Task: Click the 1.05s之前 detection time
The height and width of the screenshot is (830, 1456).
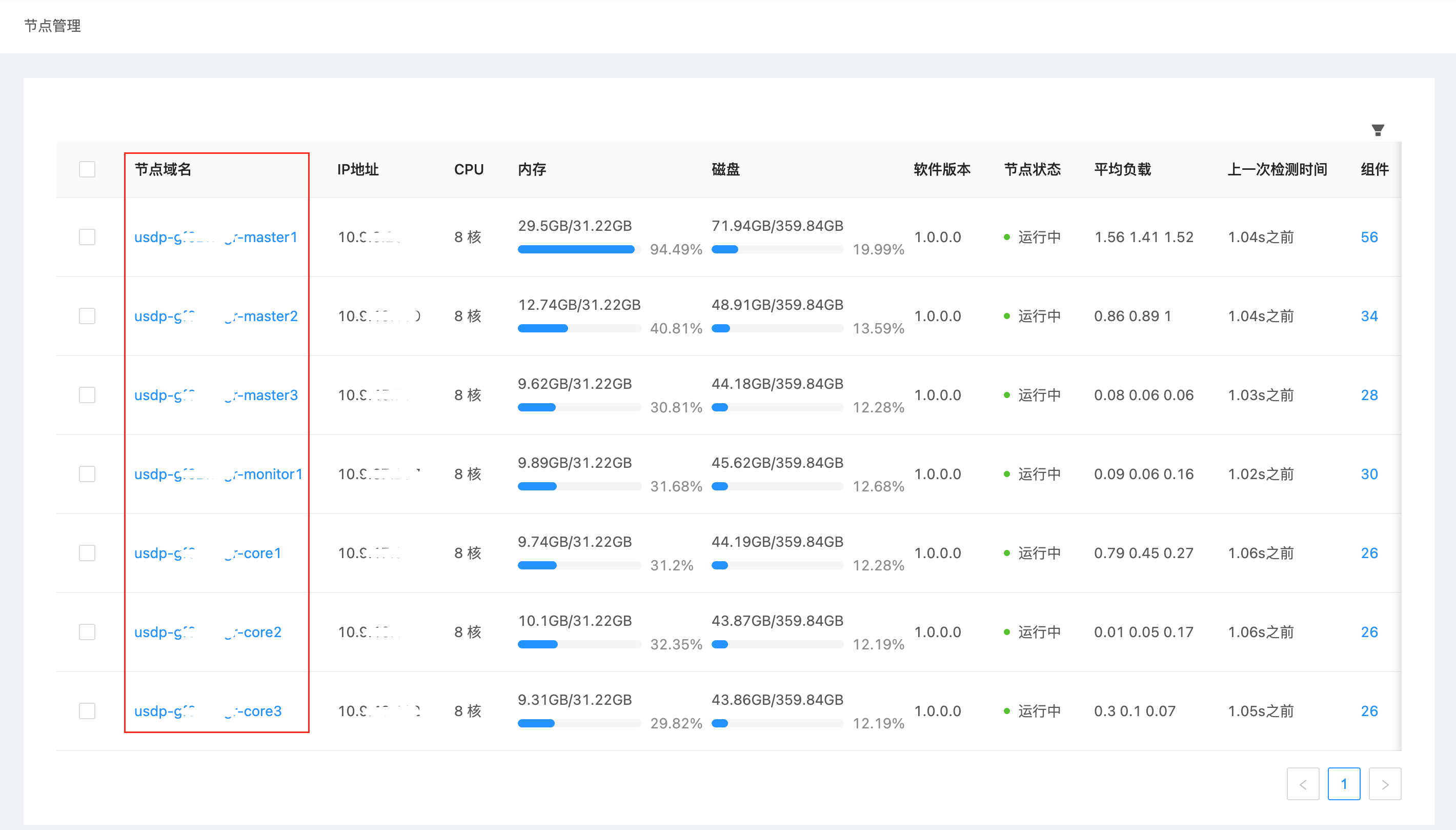Action: [1261, 711]
